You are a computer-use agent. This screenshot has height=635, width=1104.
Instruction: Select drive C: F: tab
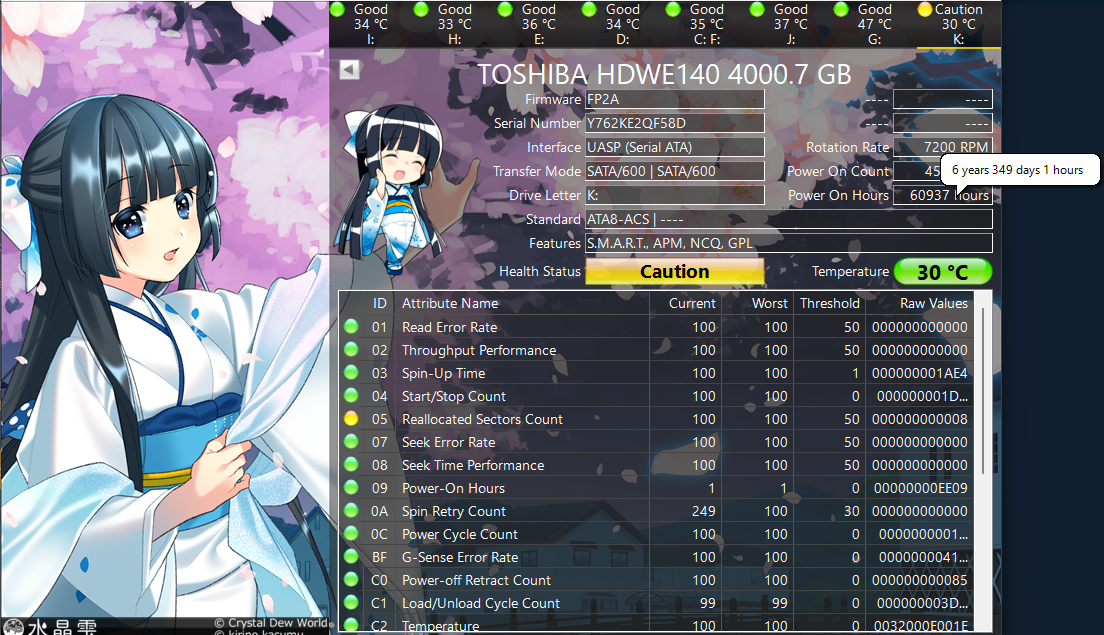(x=706, y=24)
